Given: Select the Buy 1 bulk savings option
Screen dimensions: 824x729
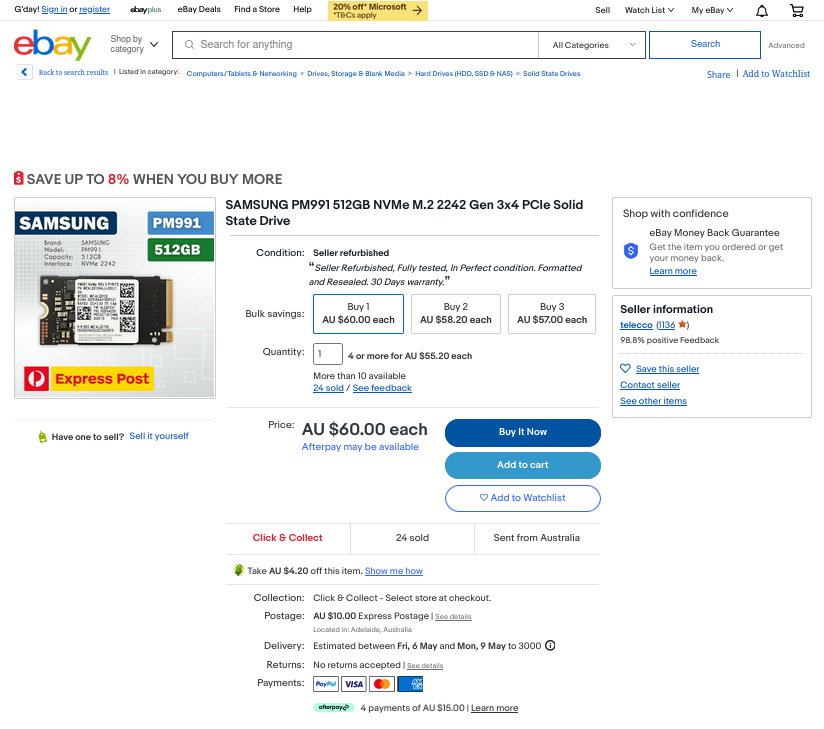Looking at the screenshot, I should [x=358, y=314].
